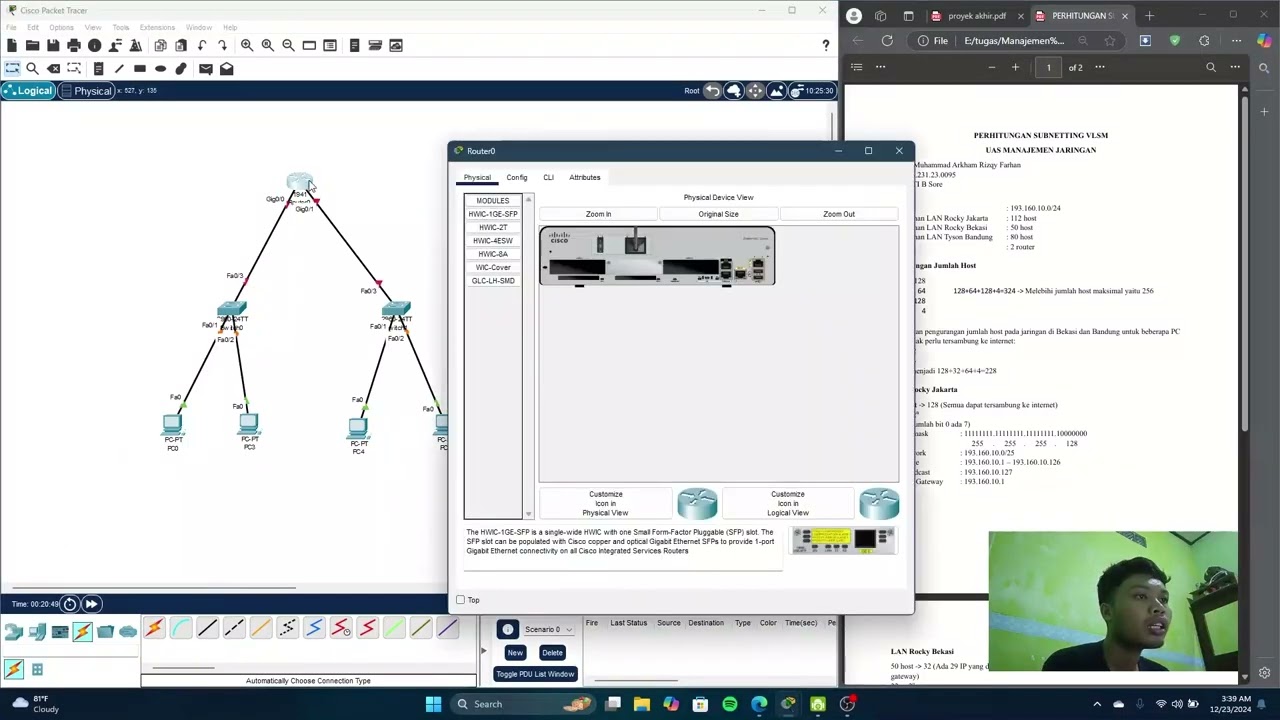The image size is (1280, 720).
Task: Click Router0 icon in the topology
Action: (x=299, y=183)
